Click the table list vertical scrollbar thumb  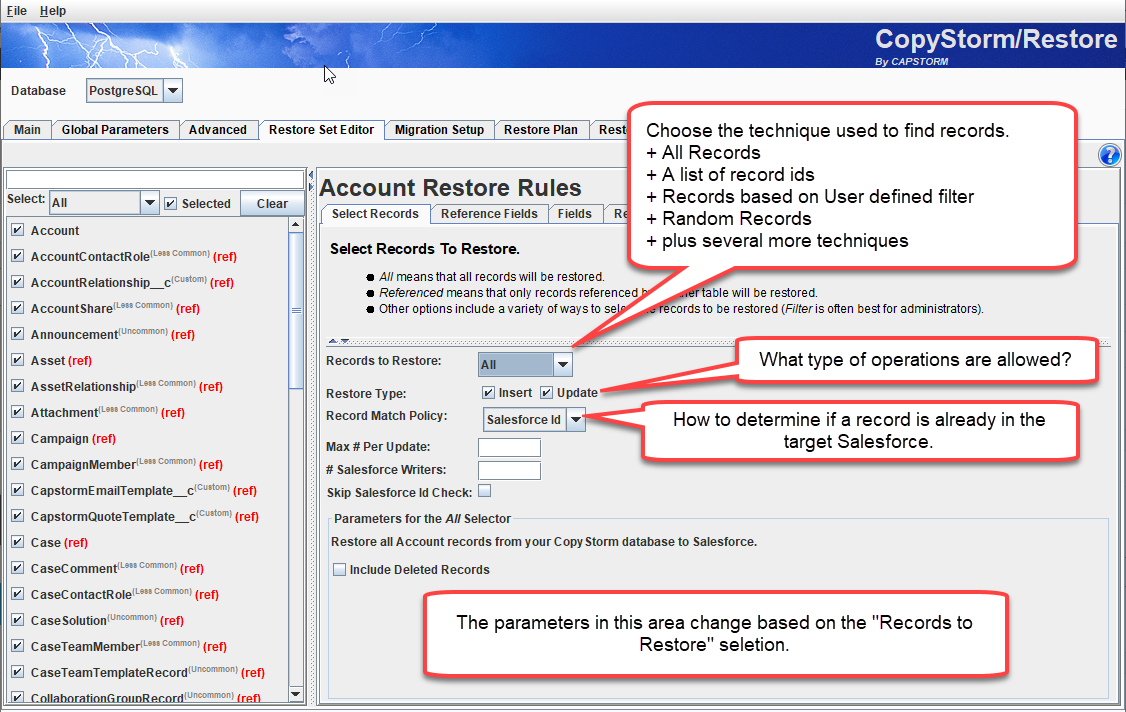(296, 310)
